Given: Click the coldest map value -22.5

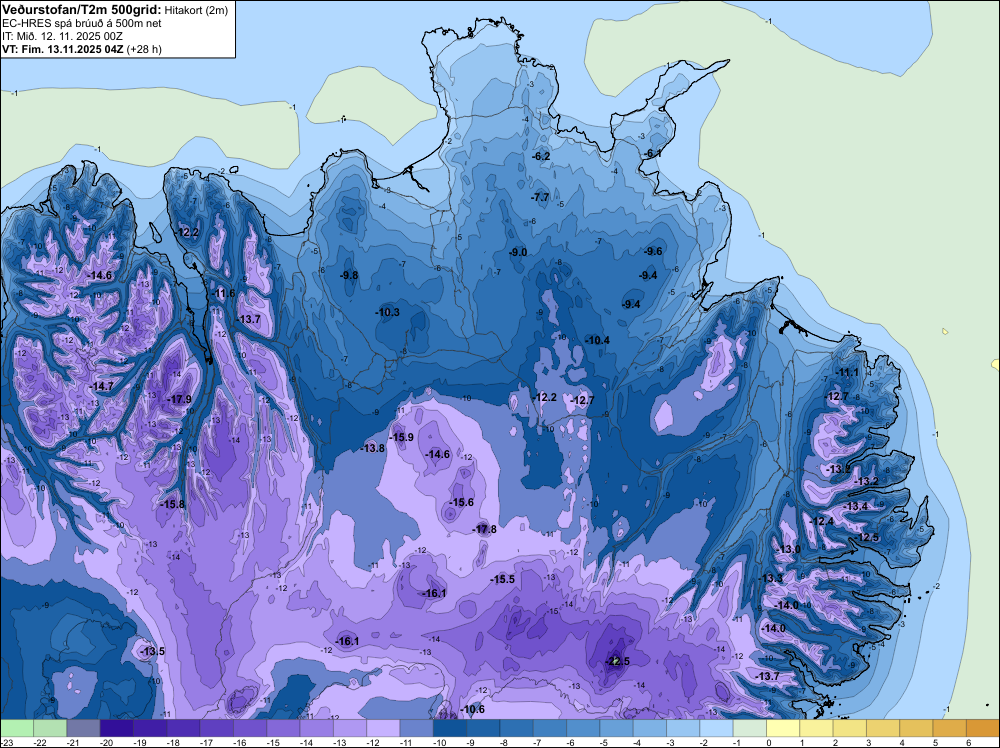Looking at the screenshot, I should click(617, 661).
